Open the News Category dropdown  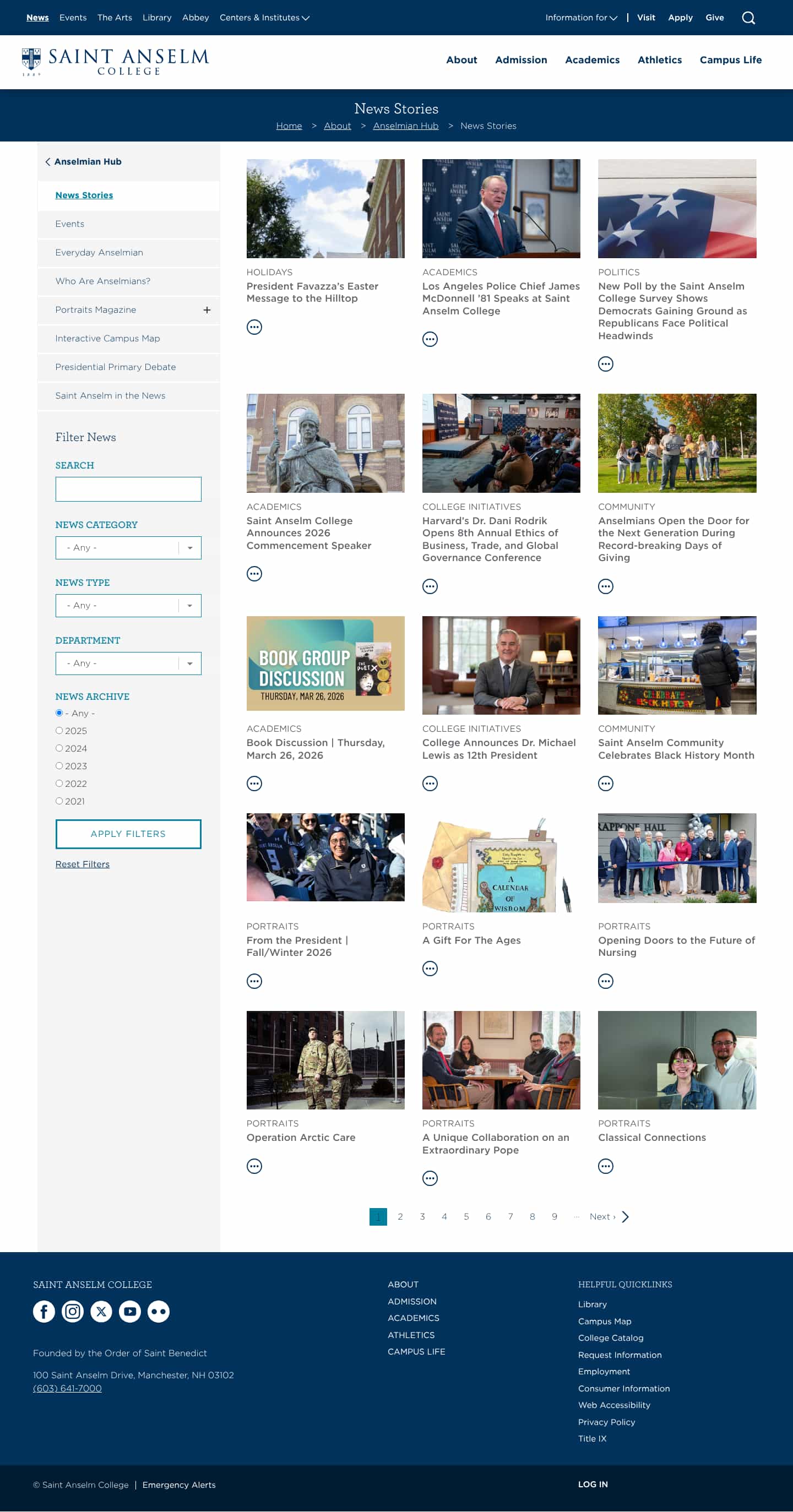click(128, 548)
